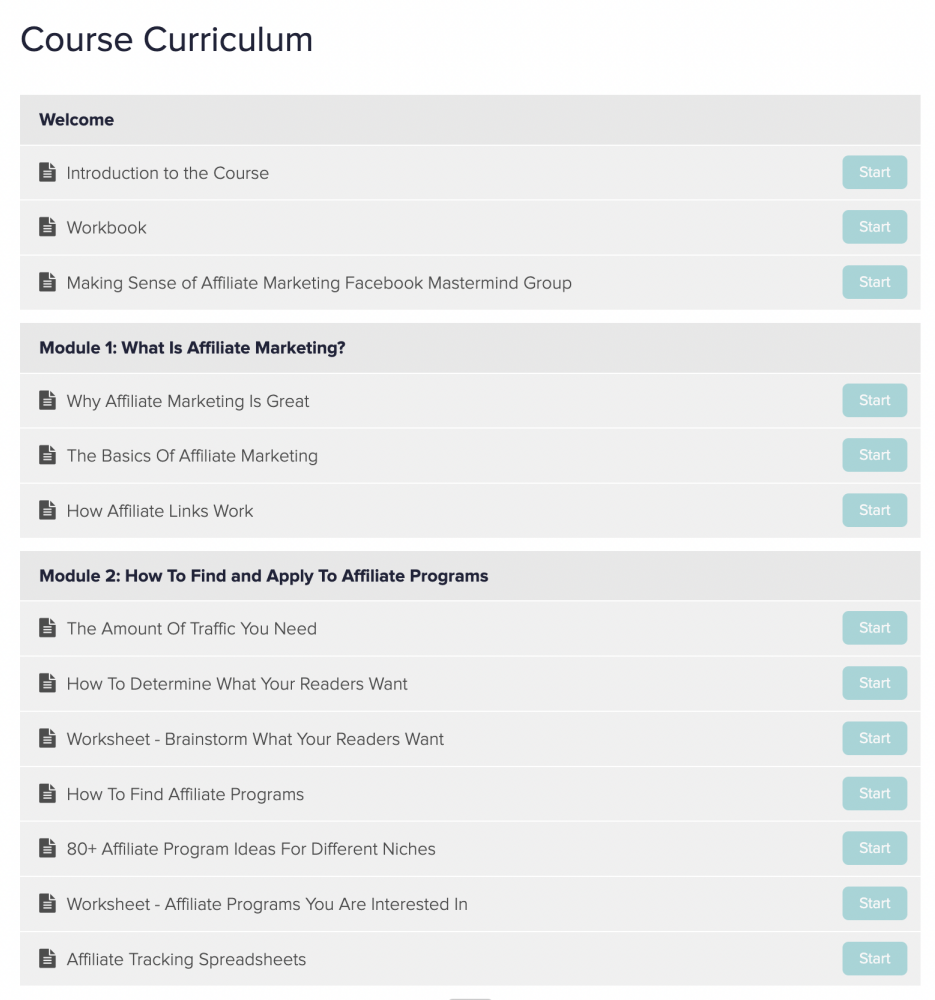Click document icon beside Why Affiliate Marketing Is Great

pos(47,401)
